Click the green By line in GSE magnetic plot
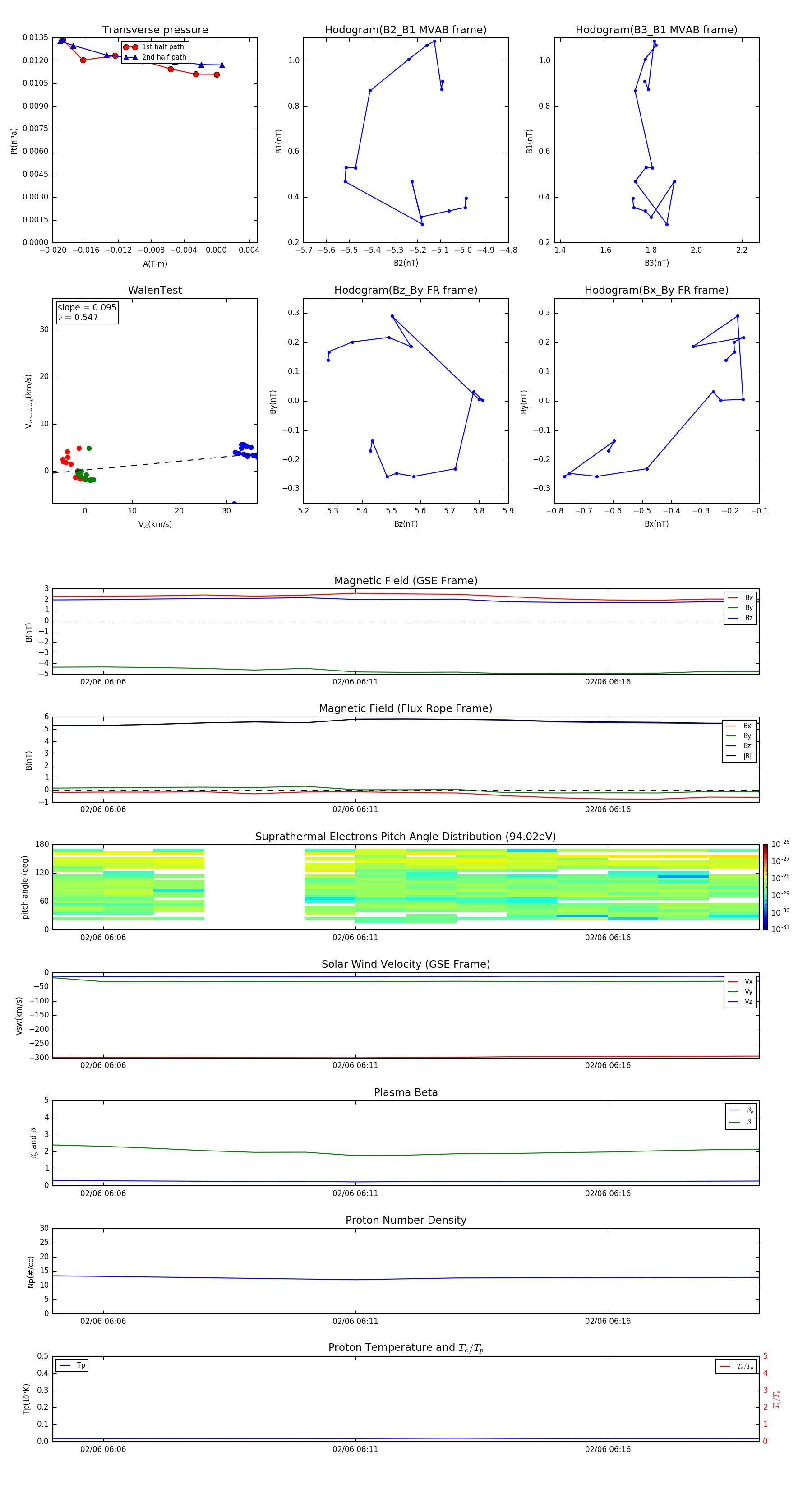Viewport: 812px width, 1489px height. click(x=406, y=672)
